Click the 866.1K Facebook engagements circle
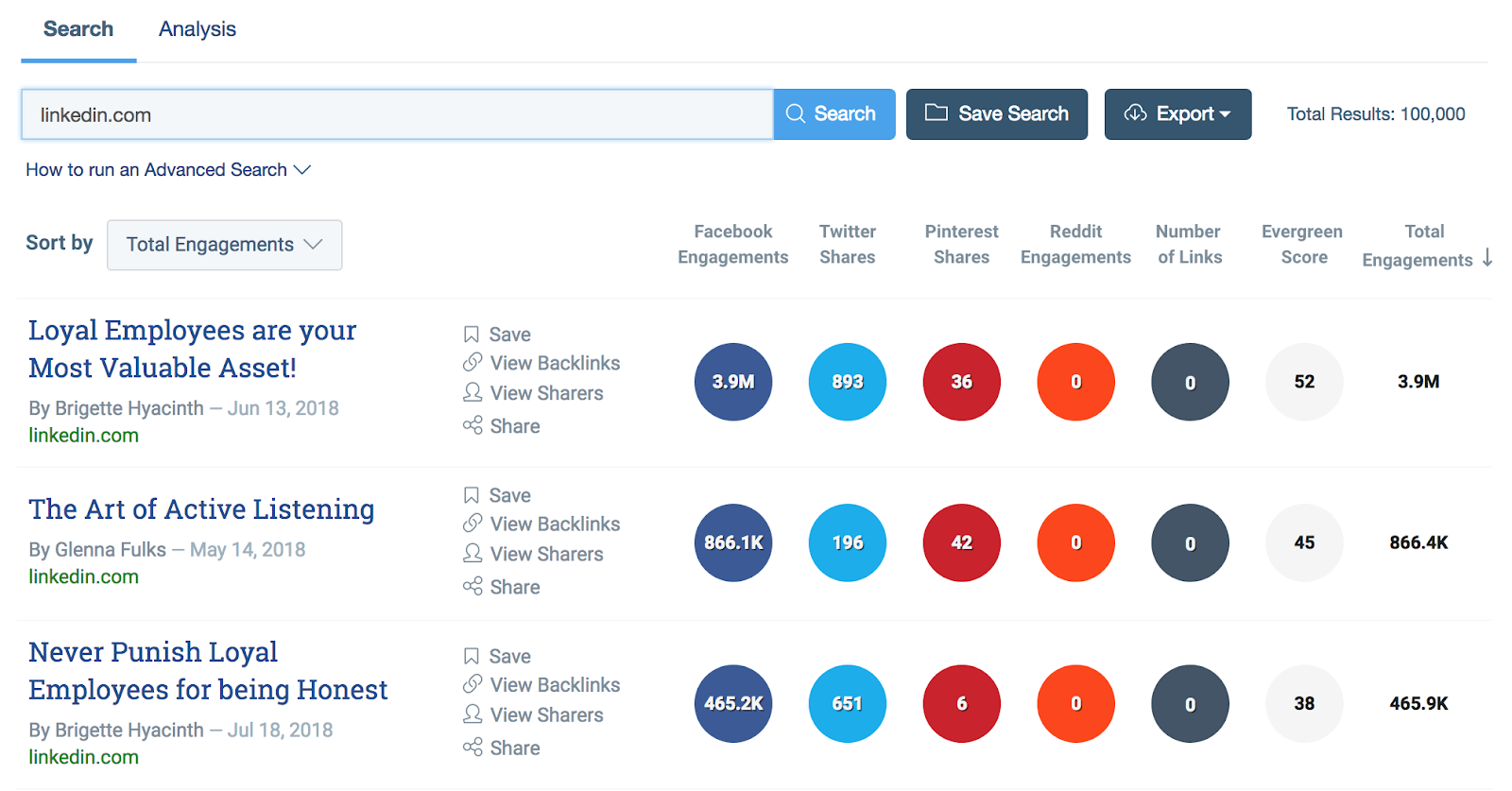Image resolution: width=1512 pixels, height=791 pixels. pyautogui.click(x=733, y=542)
